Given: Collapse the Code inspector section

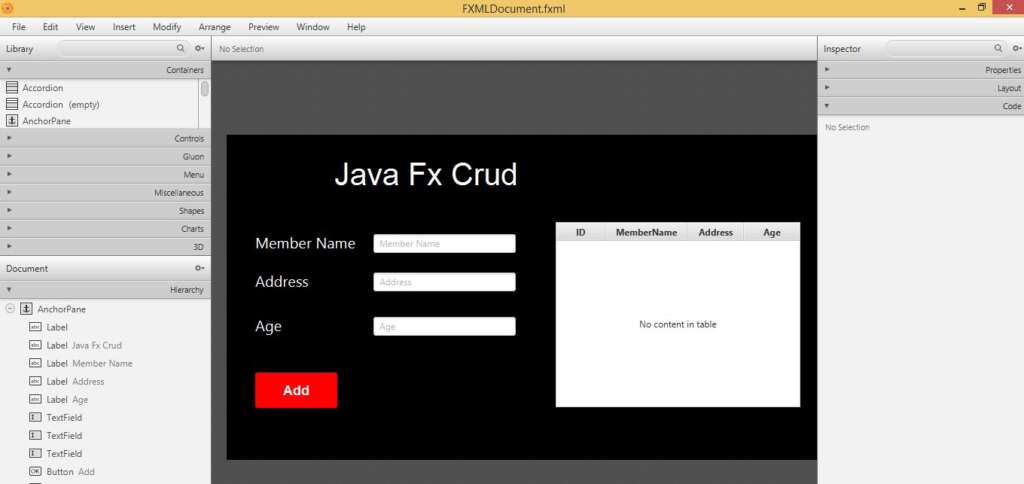Looking at the screenshot, I should tap(921, 106).
